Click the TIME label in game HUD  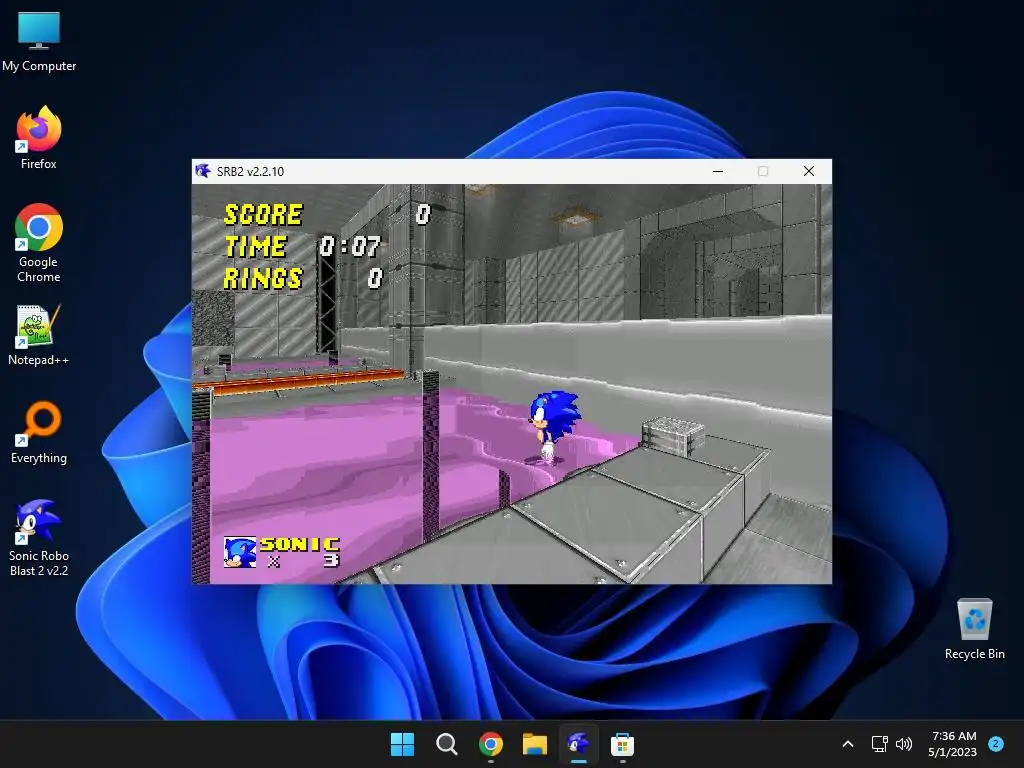coord(255,247)
